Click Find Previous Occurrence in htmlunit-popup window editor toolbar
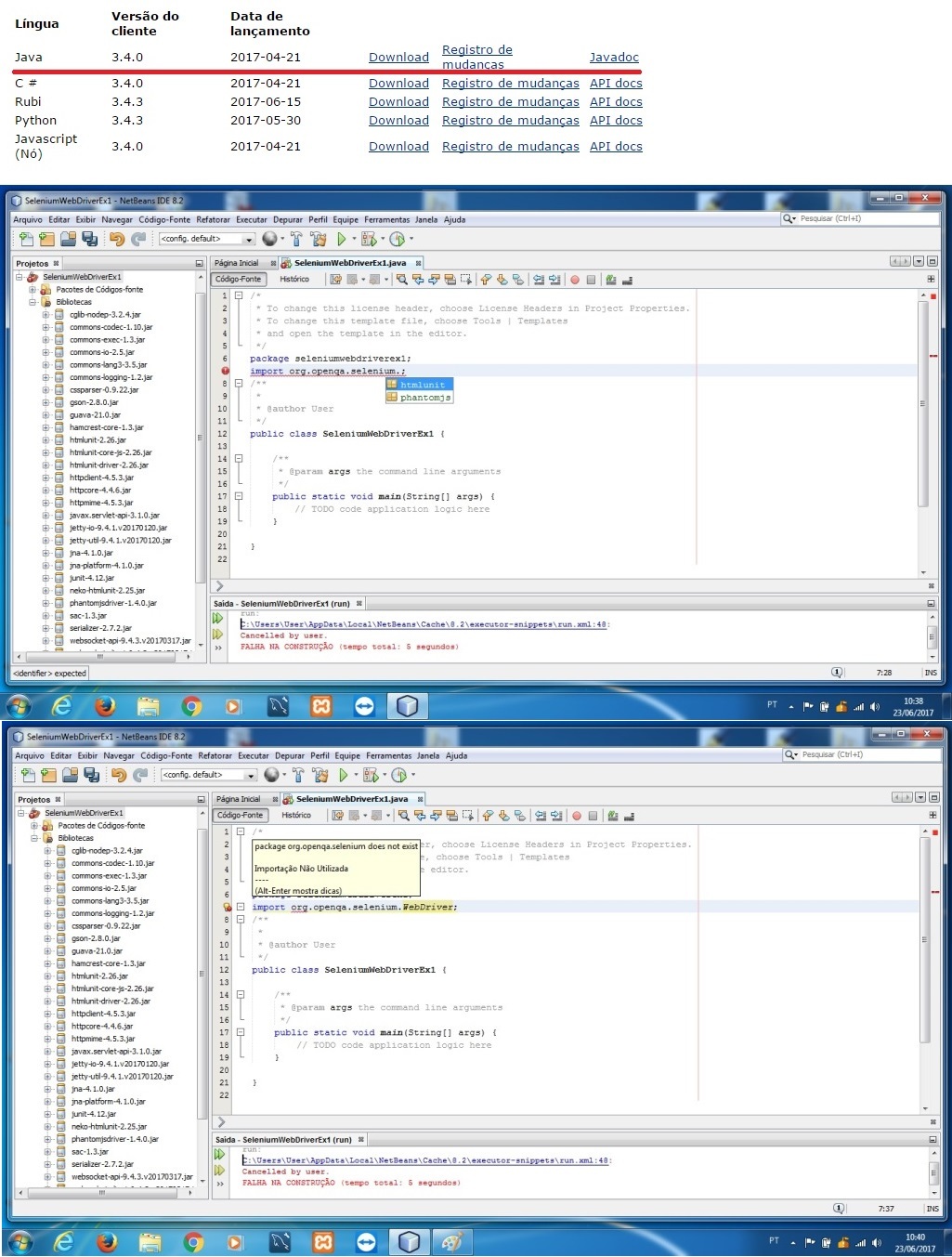The width and height of the screenshot is (952, 1257). pyautogui.click(x=418, y=280)
